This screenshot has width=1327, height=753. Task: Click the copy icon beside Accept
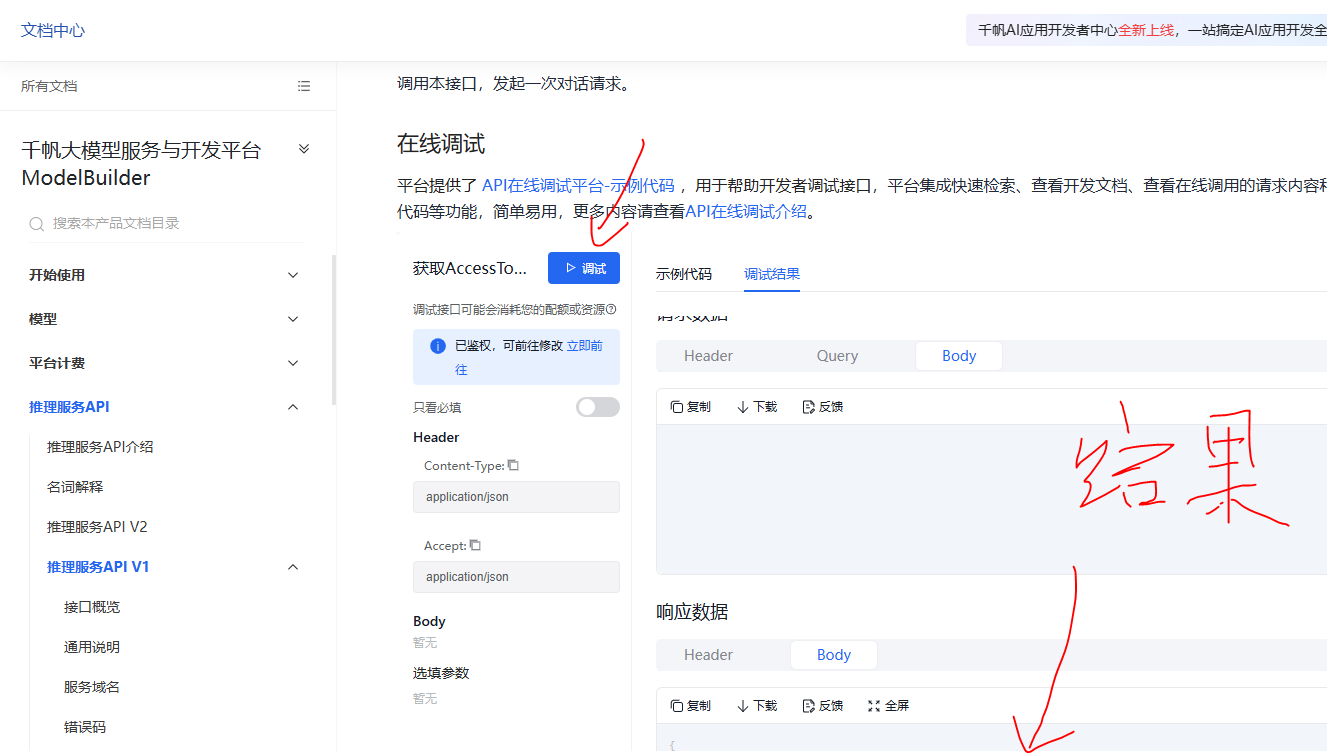coord(475,546)
